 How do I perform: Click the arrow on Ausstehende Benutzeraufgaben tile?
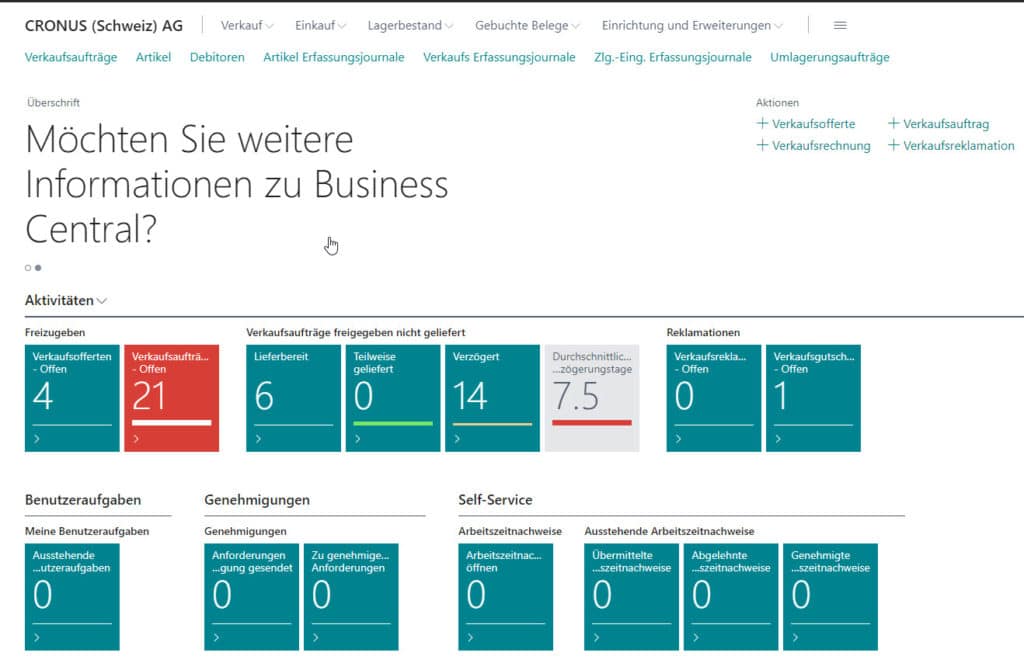(37, 637)
